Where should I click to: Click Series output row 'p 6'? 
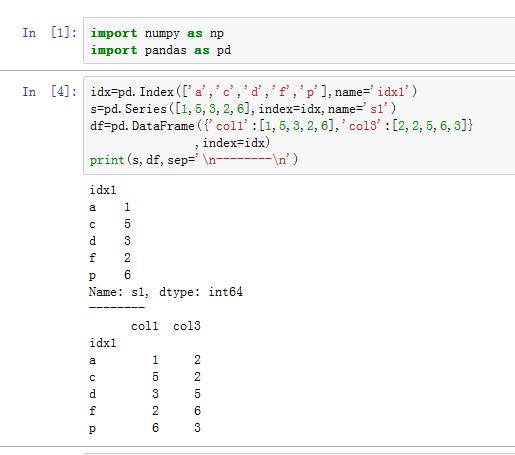pyautogui.click(x=110, y=275)
